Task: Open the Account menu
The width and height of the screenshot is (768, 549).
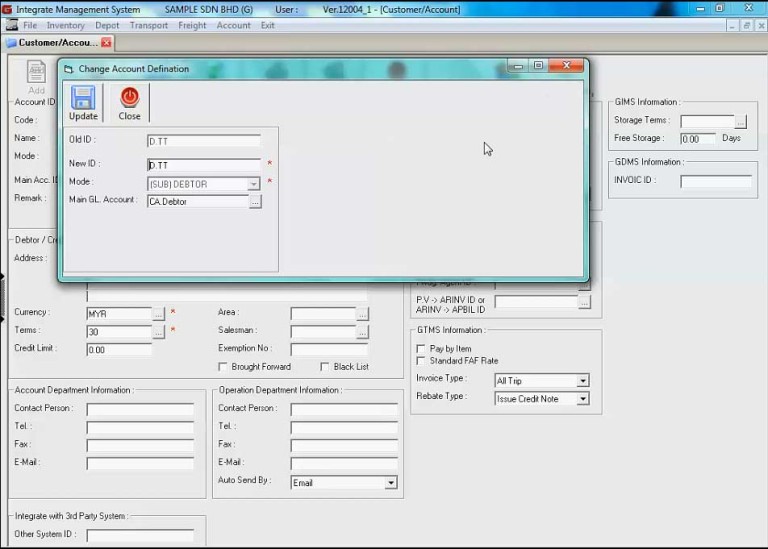Action: 234,25
